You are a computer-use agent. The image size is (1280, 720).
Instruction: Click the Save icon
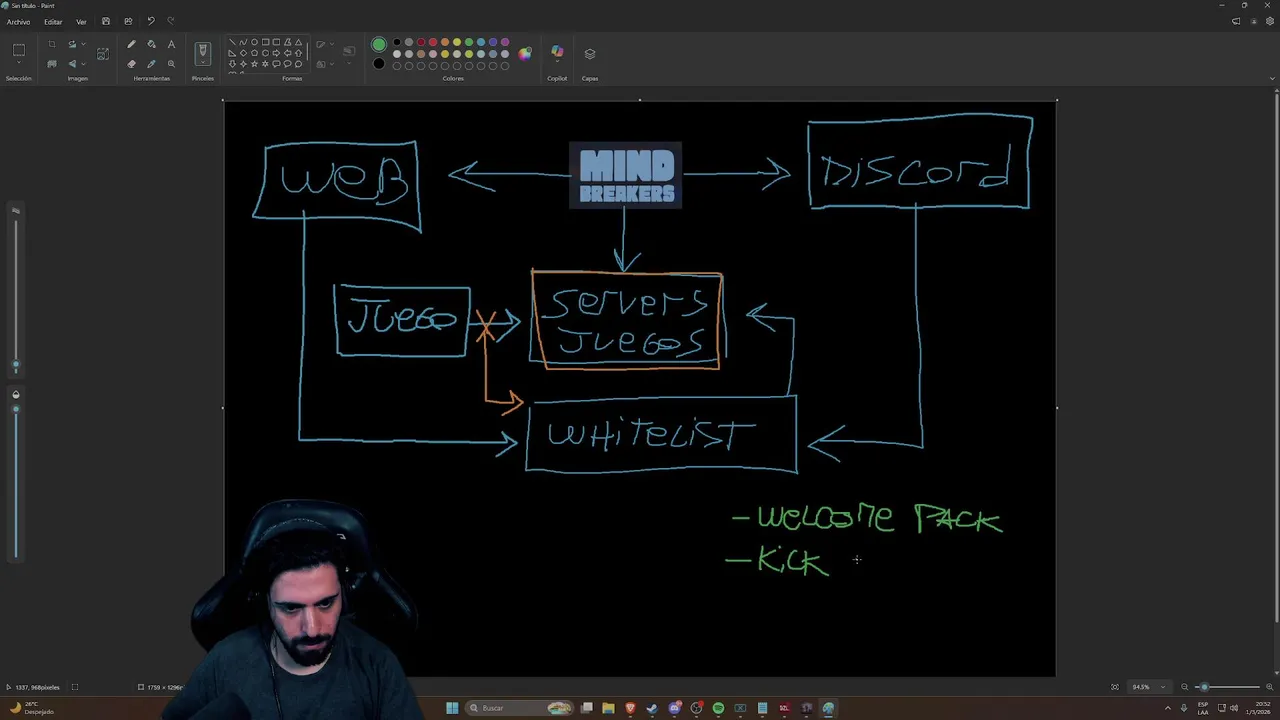(x=106, y=21)
